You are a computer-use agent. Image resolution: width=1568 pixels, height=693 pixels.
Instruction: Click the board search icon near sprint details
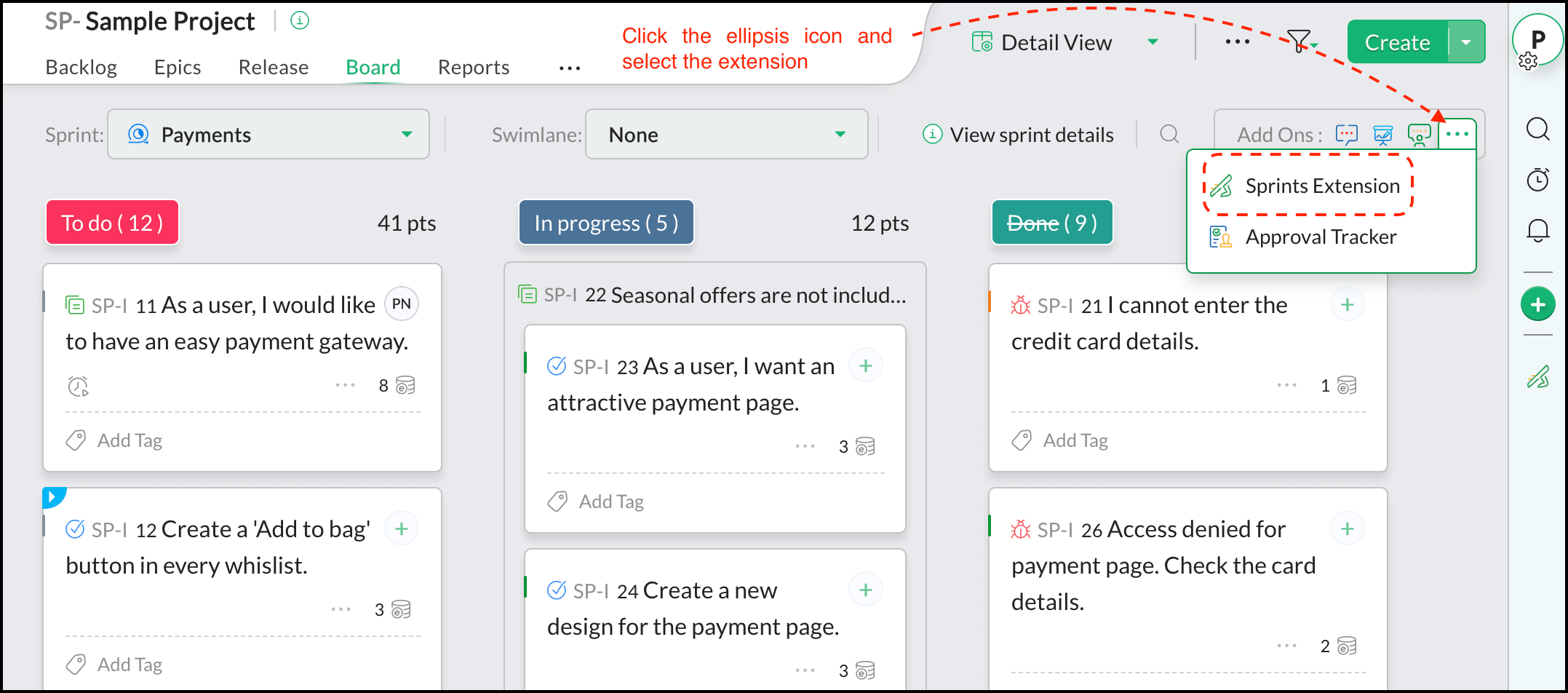click(1169, 134)
